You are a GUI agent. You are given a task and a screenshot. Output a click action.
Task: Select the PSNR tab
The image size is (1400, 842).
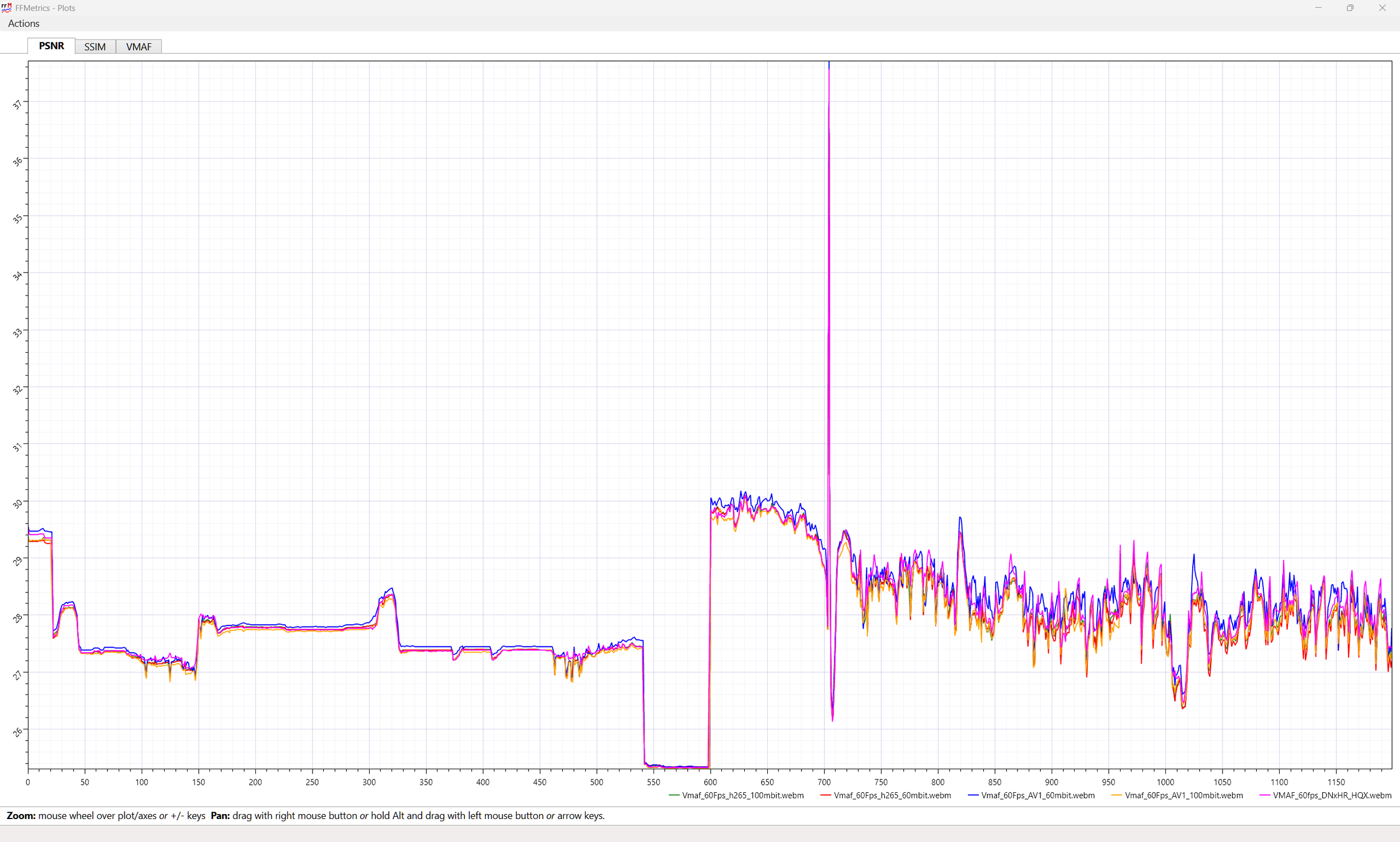coord(51,46)
